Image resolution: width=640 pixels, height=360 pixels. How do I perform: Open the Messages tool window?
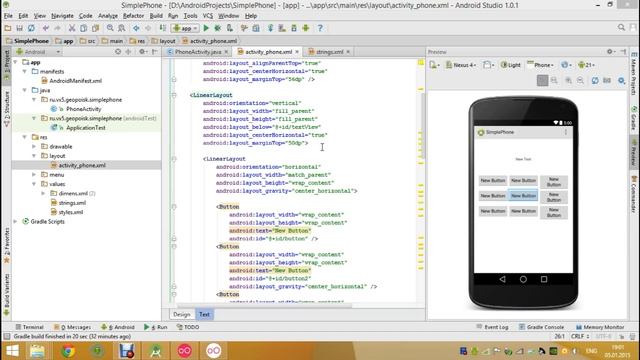[x=72, y=327]
